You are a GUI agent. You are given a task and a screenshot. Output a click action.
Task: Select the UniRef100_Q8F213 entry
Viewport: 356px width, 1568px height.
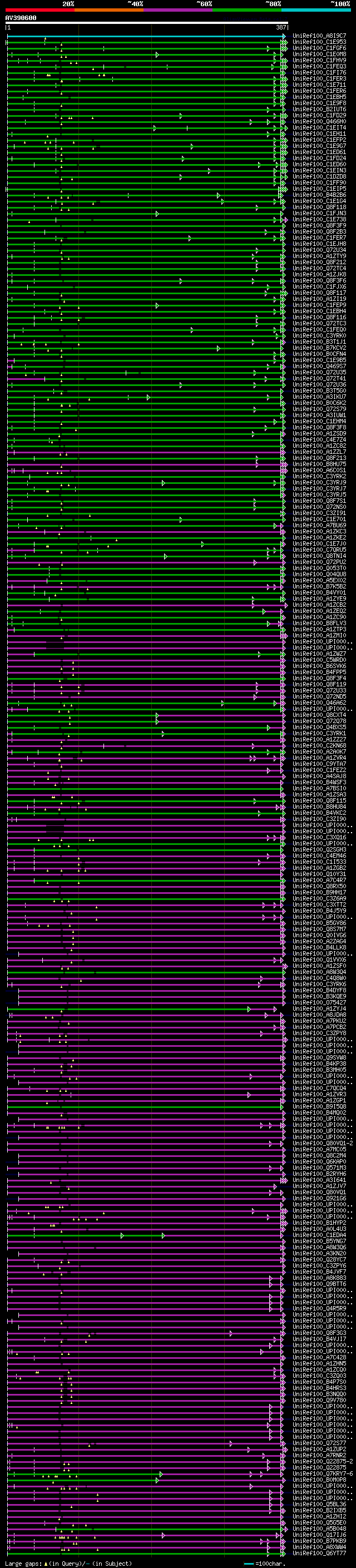(319, 458)
